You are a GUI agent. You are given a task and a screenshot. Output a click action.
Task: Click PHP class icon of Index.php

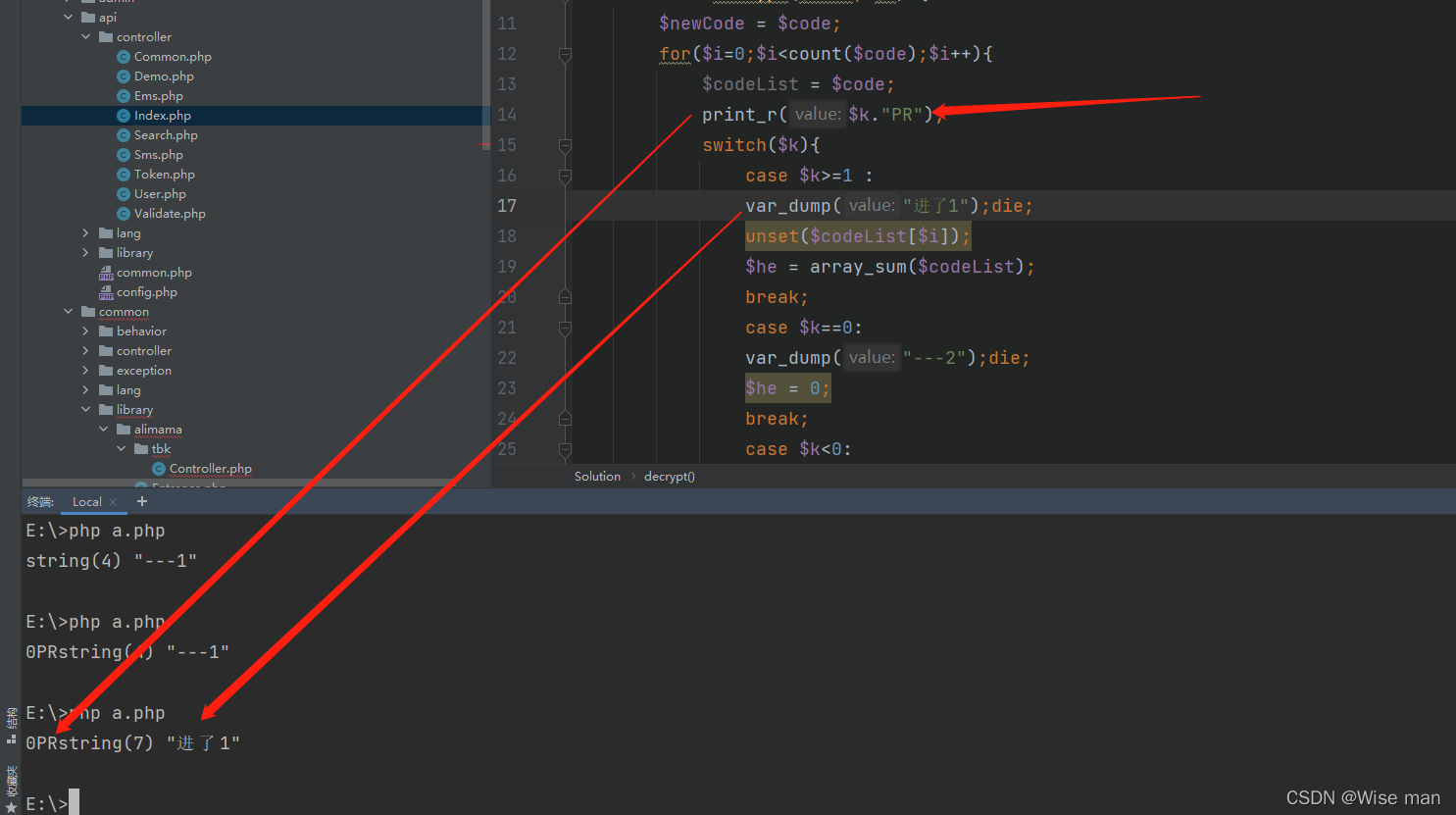[124, 116]
